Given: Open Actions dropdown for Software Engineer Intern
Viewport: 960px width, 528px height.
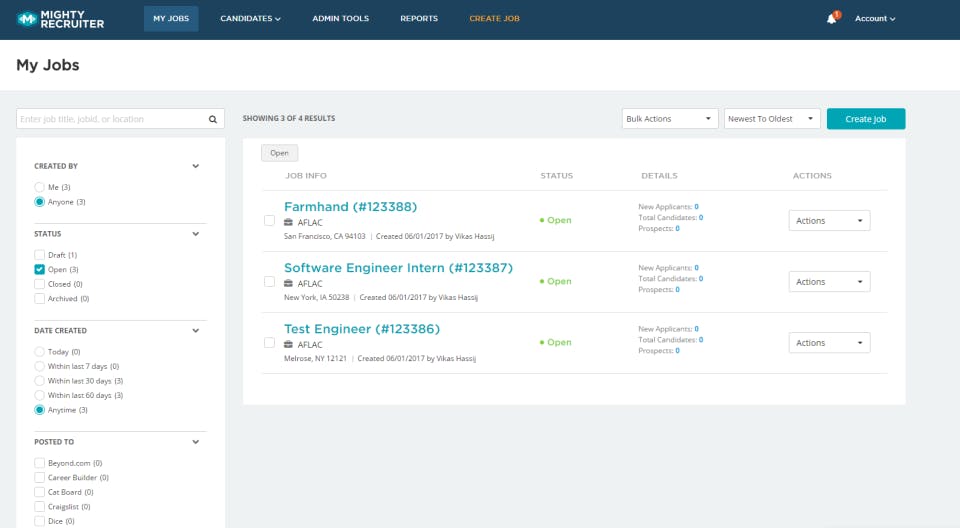Looking at the screenshot, I should [x=829, y=282].
